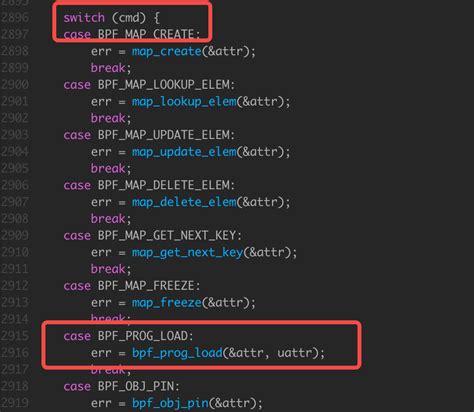Click the map_delete_elem function name

pyautogui.click(x=184, y=202)
